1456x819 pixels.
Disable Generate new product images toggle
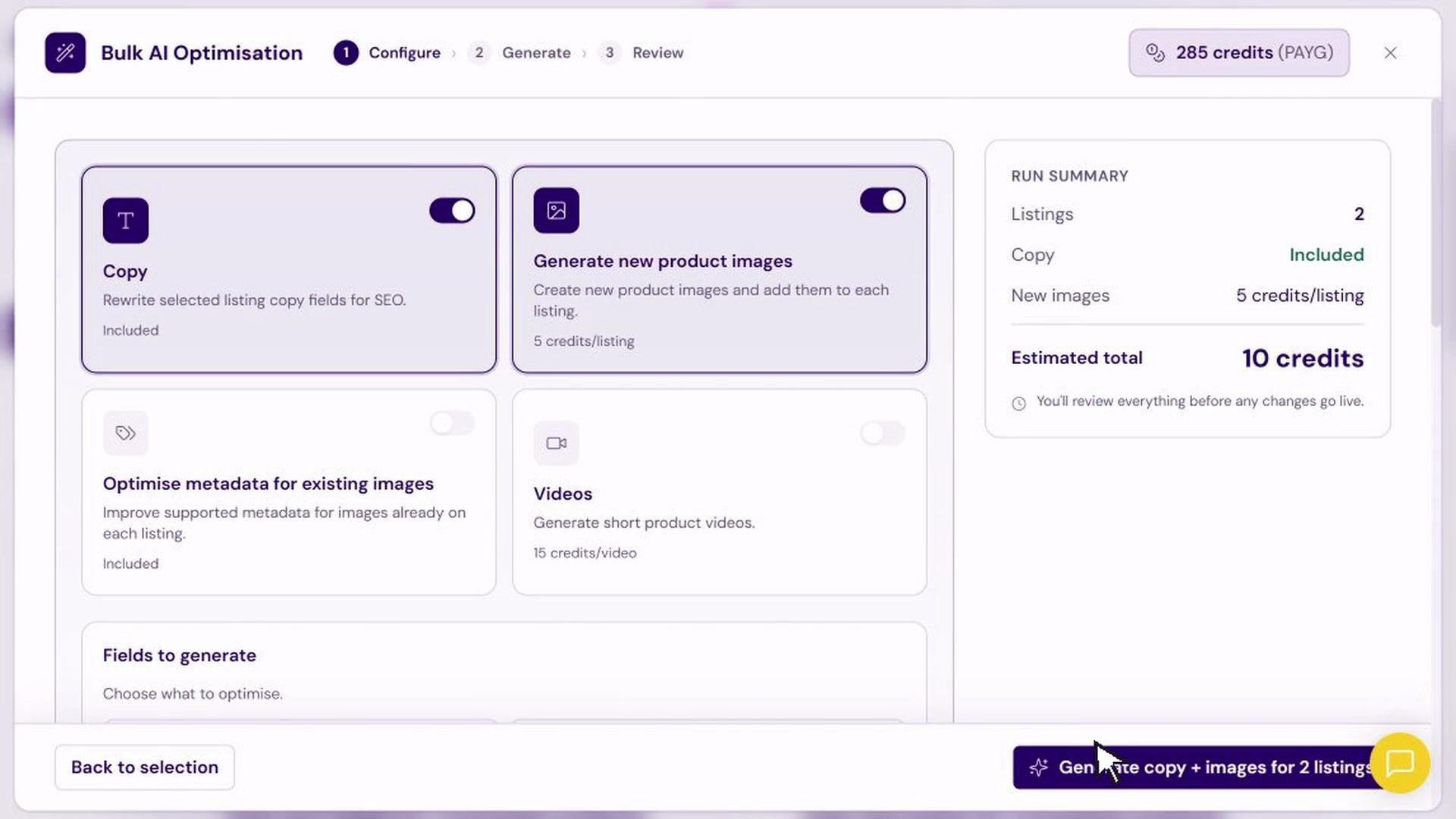[x=883, y=200]
